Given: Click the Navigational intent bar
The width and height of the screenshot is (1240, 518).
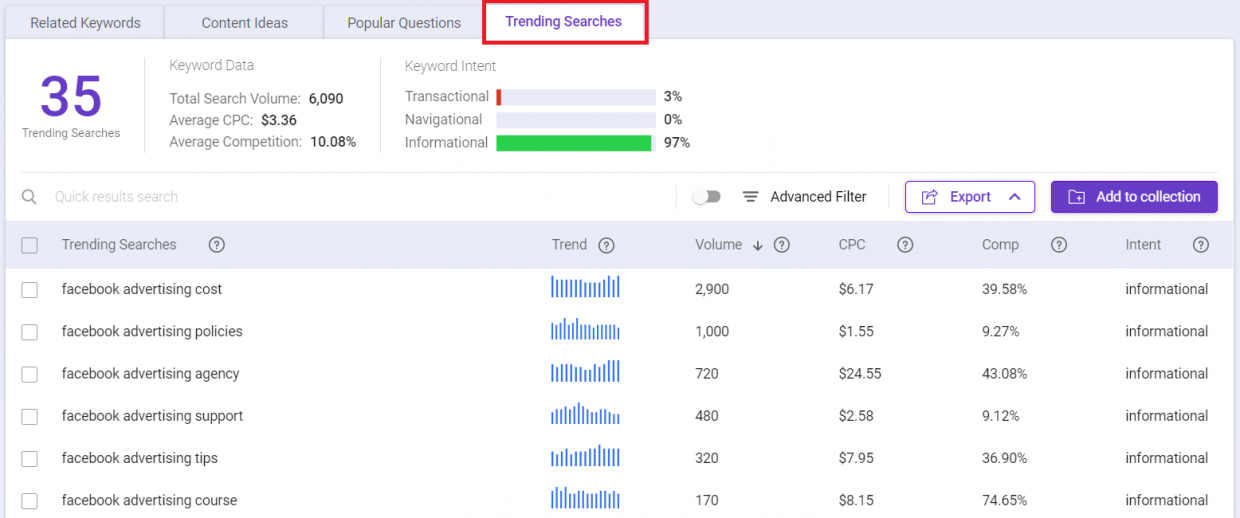Looking at the screenshot, I should [575, 120].
